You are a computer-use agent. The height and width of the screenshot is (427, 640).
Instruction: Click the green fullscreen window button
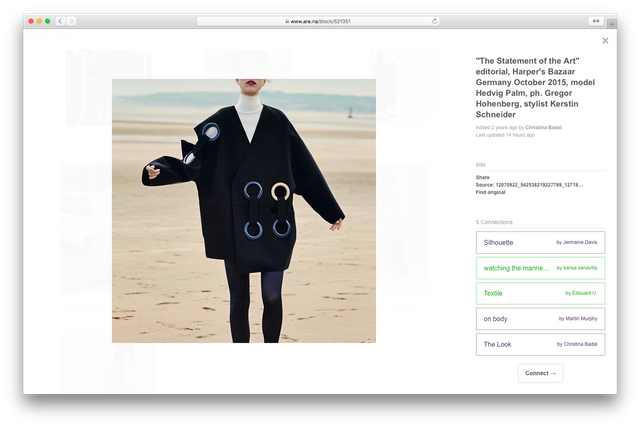click(x=47, y=21)
